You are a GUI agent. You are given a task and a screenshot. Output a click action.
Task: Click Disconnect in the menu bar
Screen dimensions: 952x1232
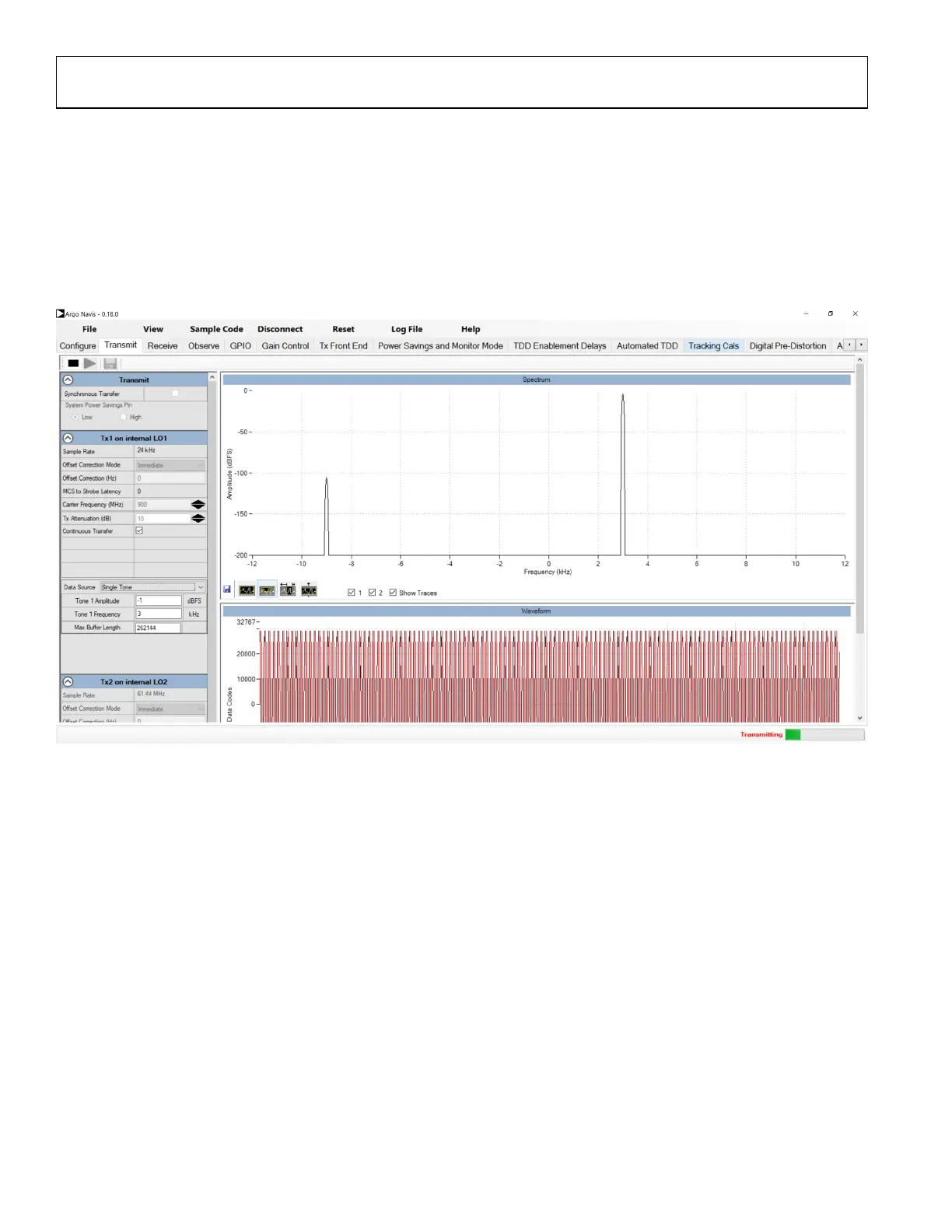pos(280,329)
